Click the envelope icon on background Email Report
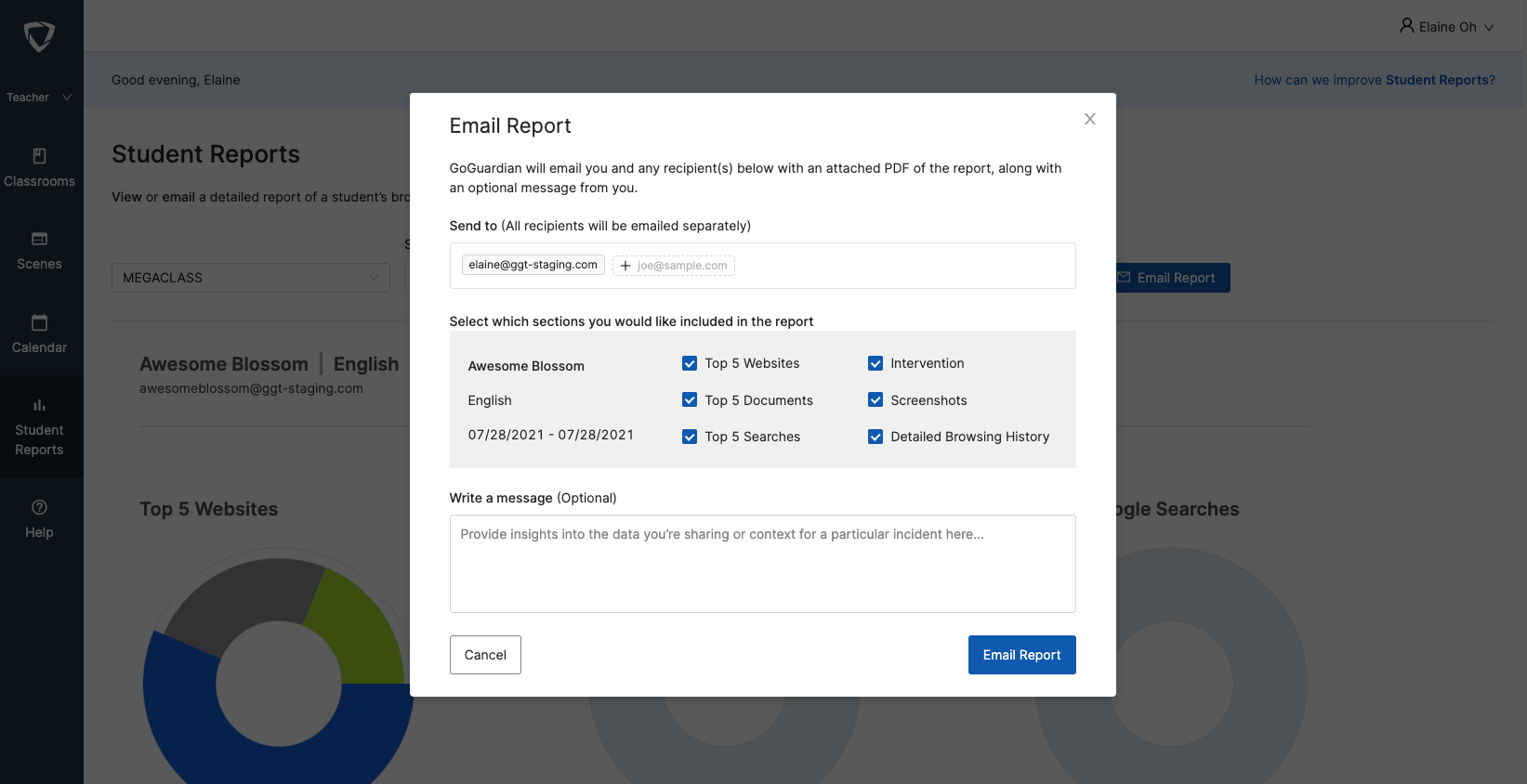This screenshot has height=784, width=1527. coord(1124,278)
